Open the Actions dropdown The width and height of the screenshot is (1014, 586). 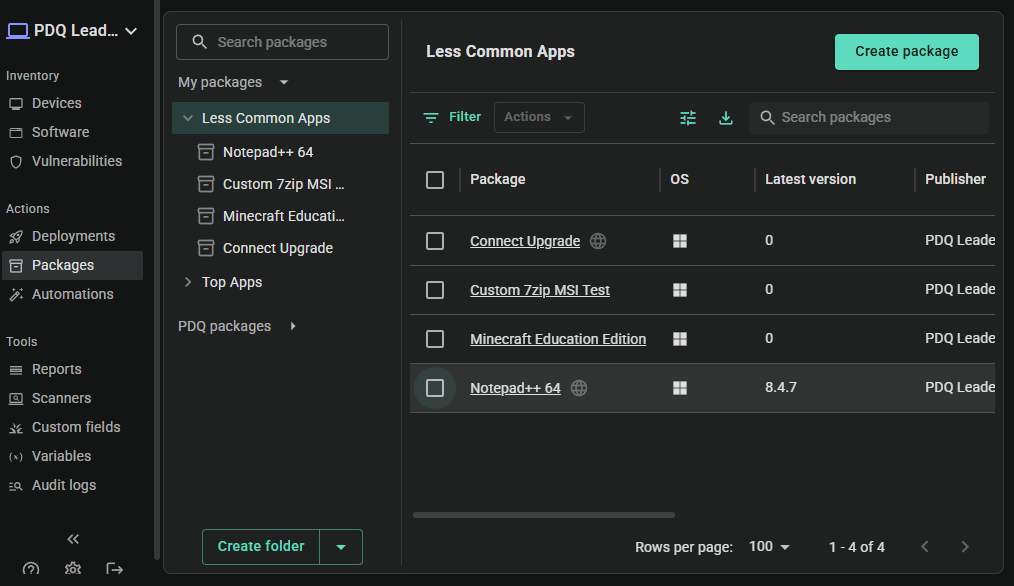539,117
